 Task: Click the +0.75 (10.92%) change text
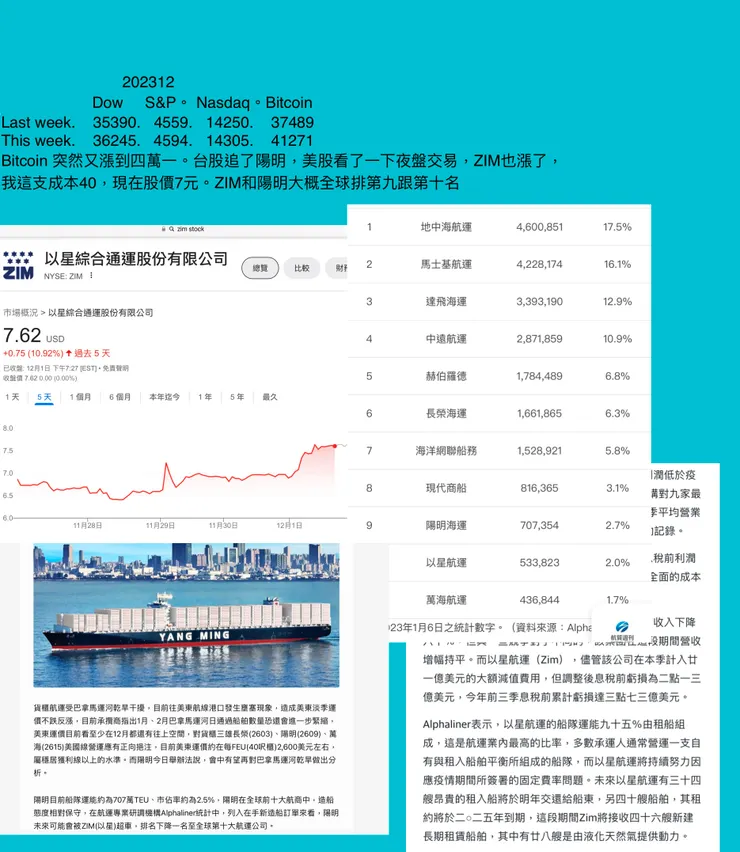point(33,353)
